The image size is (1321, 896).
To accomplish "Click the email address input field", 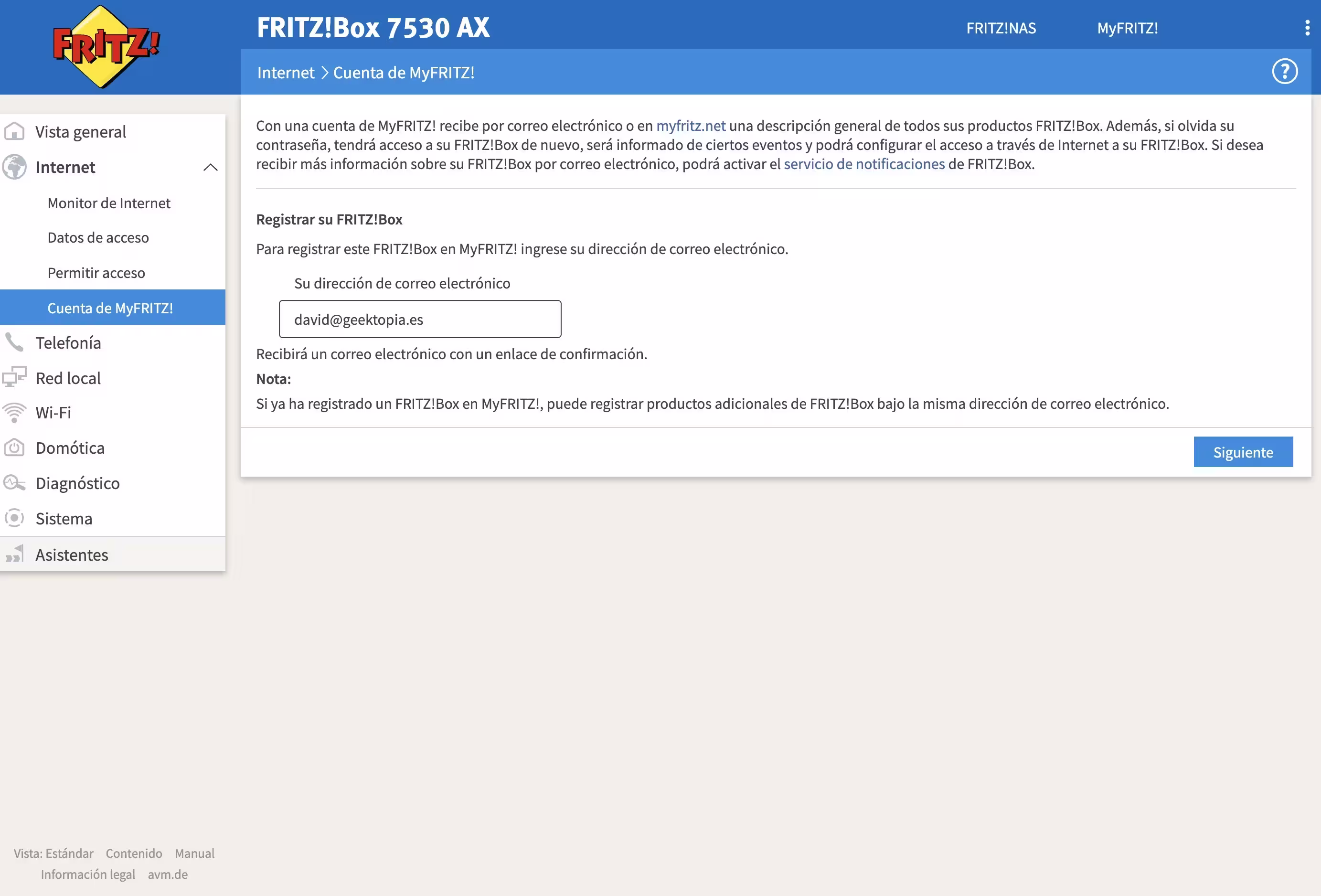I will pyautogui.click(x=420, y=319).
